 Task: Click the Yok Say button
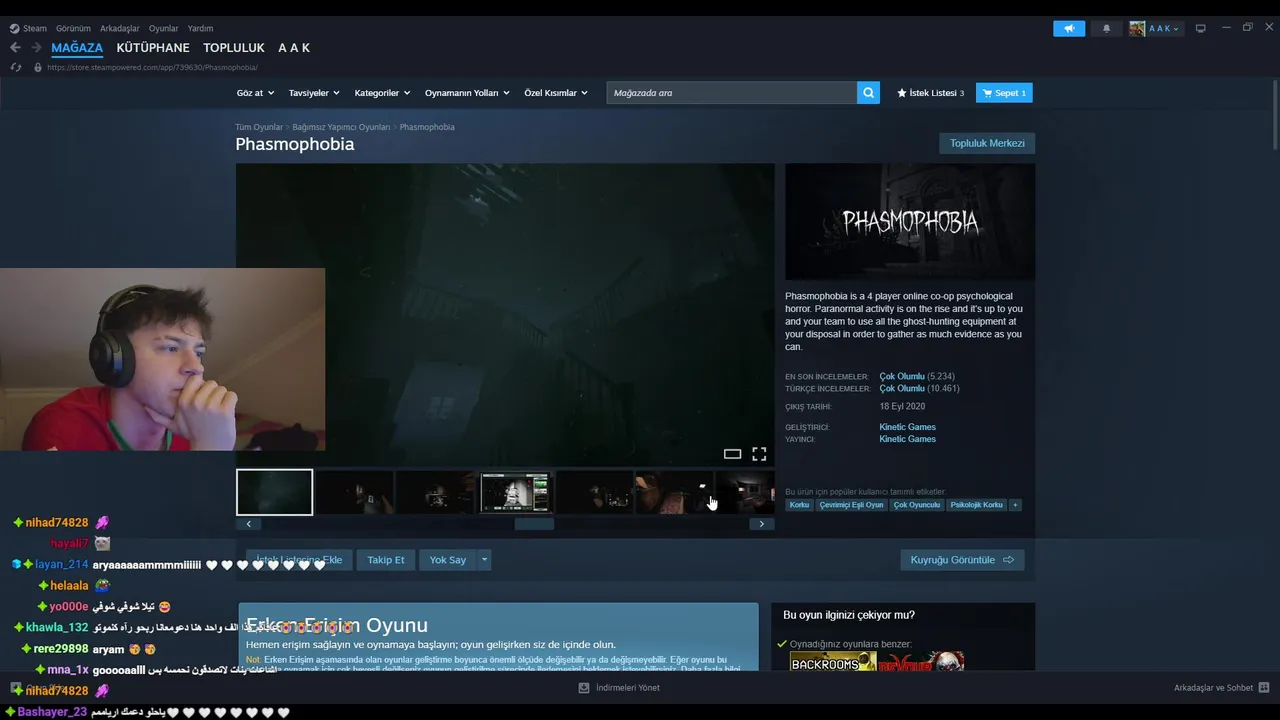click(x=448, y=560)
